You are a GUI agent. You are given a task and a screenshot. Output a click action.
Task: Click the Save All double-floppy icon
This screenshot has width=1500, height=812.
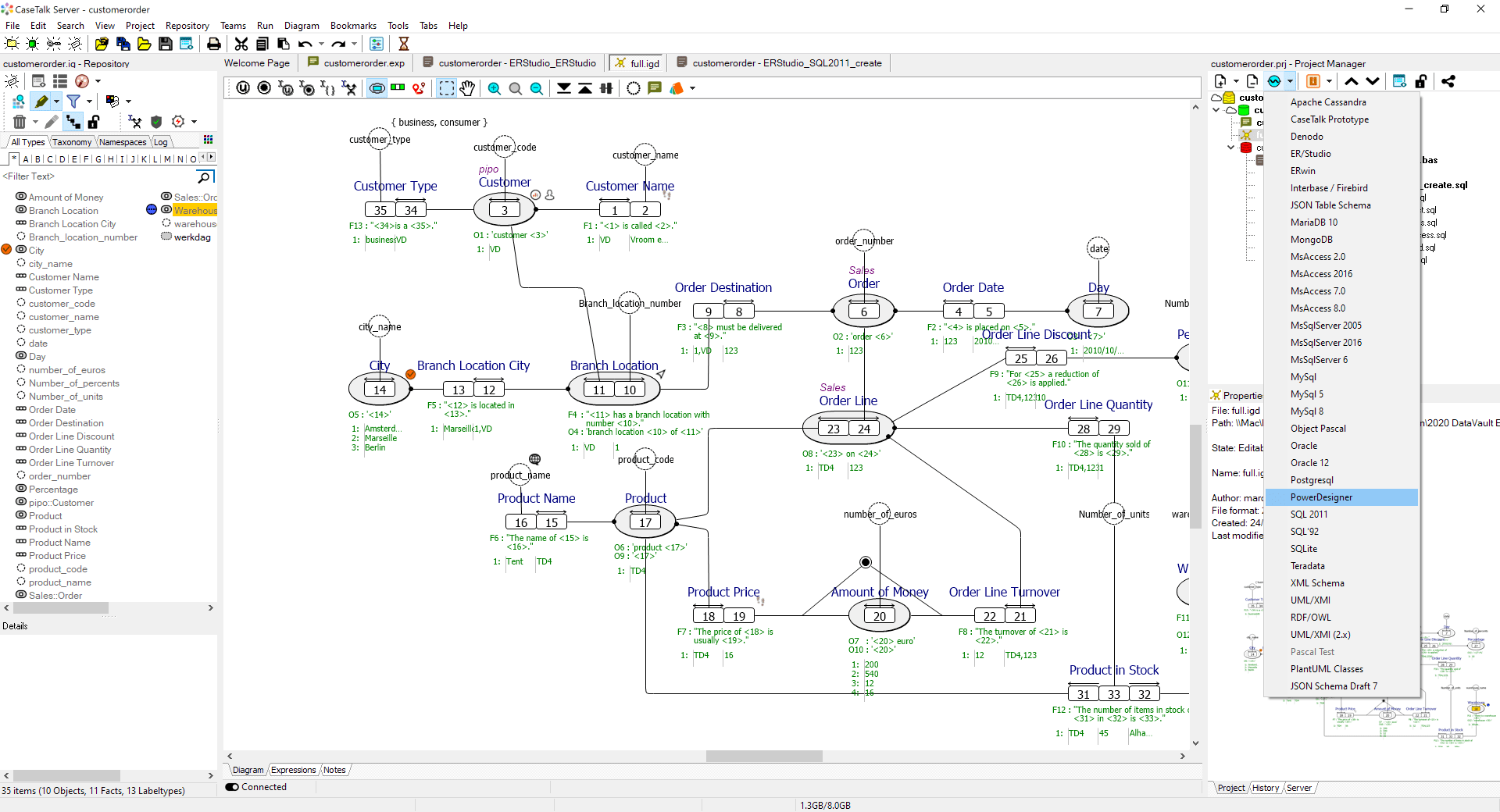click(x=123, y=44)
